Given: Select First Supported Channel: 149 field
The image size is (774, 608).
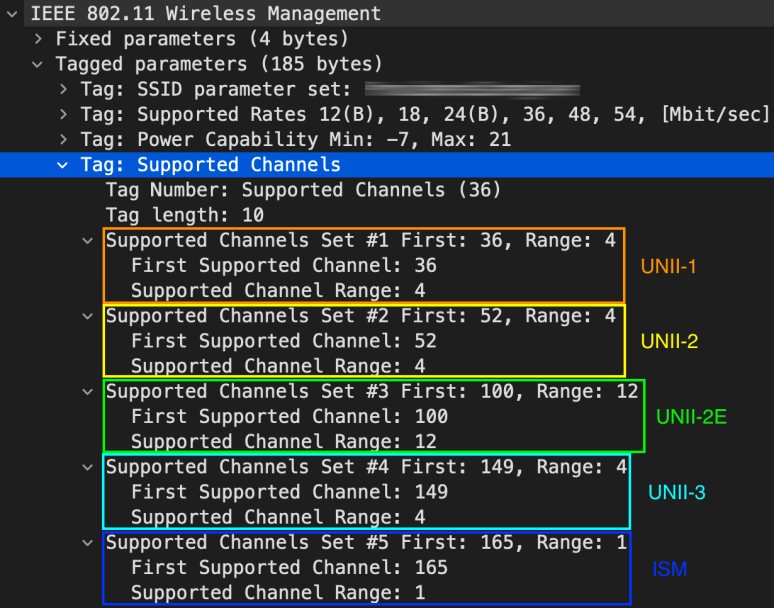Looking at the screenshot, I should (x=289, y=492).
